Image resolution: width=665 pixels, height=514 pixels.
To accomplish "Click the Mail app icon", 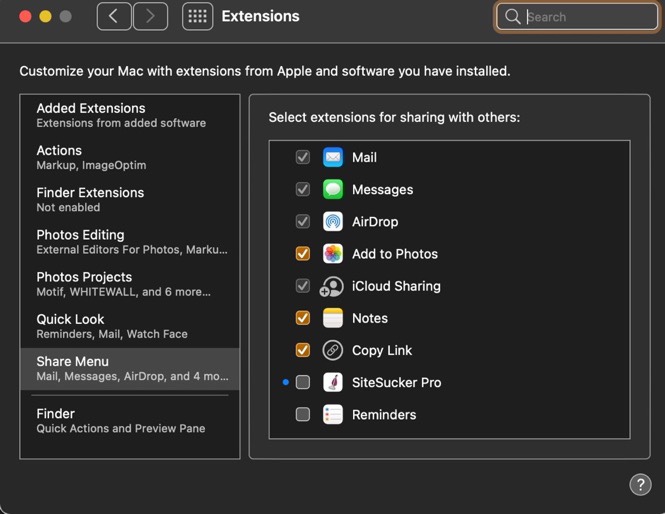I will point(333,158).
